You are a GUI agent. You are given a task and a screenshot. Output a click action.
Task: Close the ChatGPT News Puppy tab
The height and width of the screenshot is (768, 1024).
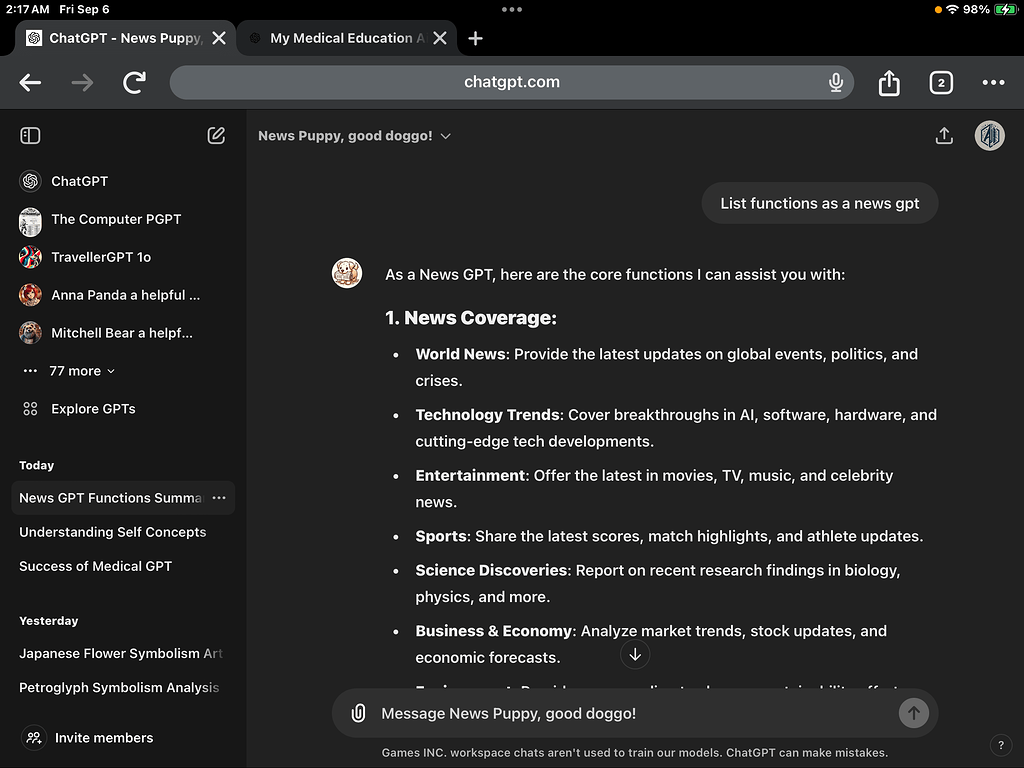click(219, 38)
